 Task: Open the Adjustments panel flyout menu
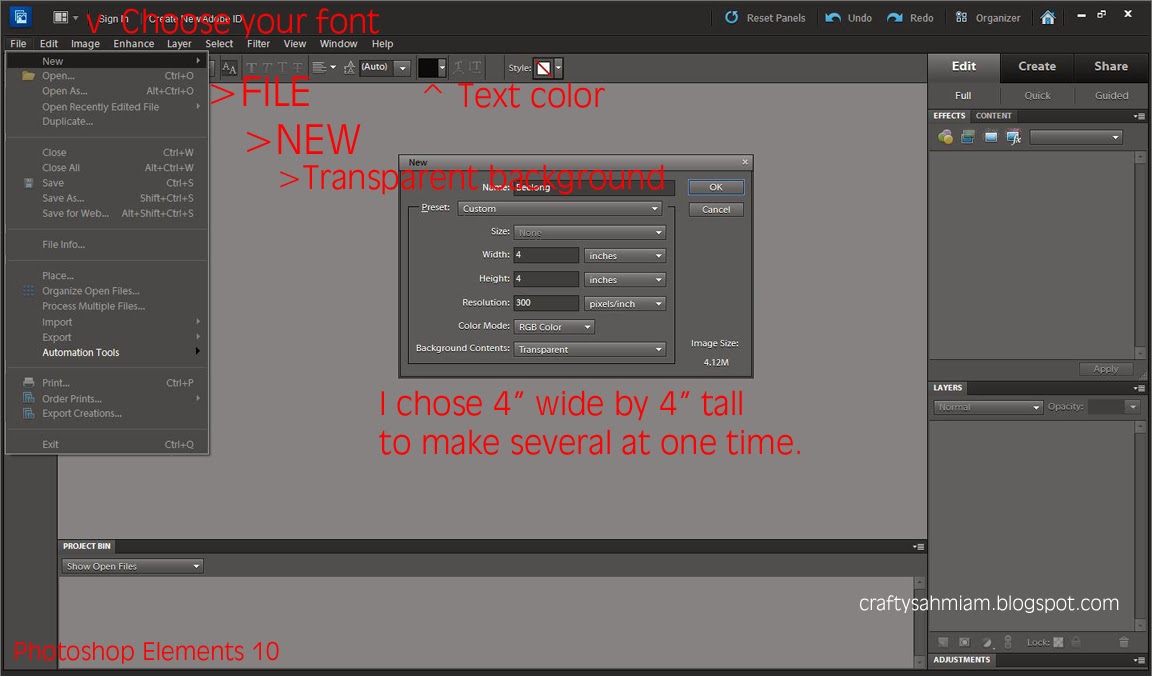coord(1139,660)
